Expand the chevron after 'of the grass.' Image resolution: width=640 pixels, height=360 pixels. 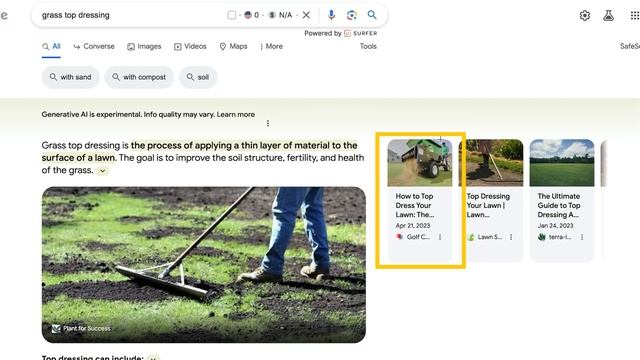(103, 171)
